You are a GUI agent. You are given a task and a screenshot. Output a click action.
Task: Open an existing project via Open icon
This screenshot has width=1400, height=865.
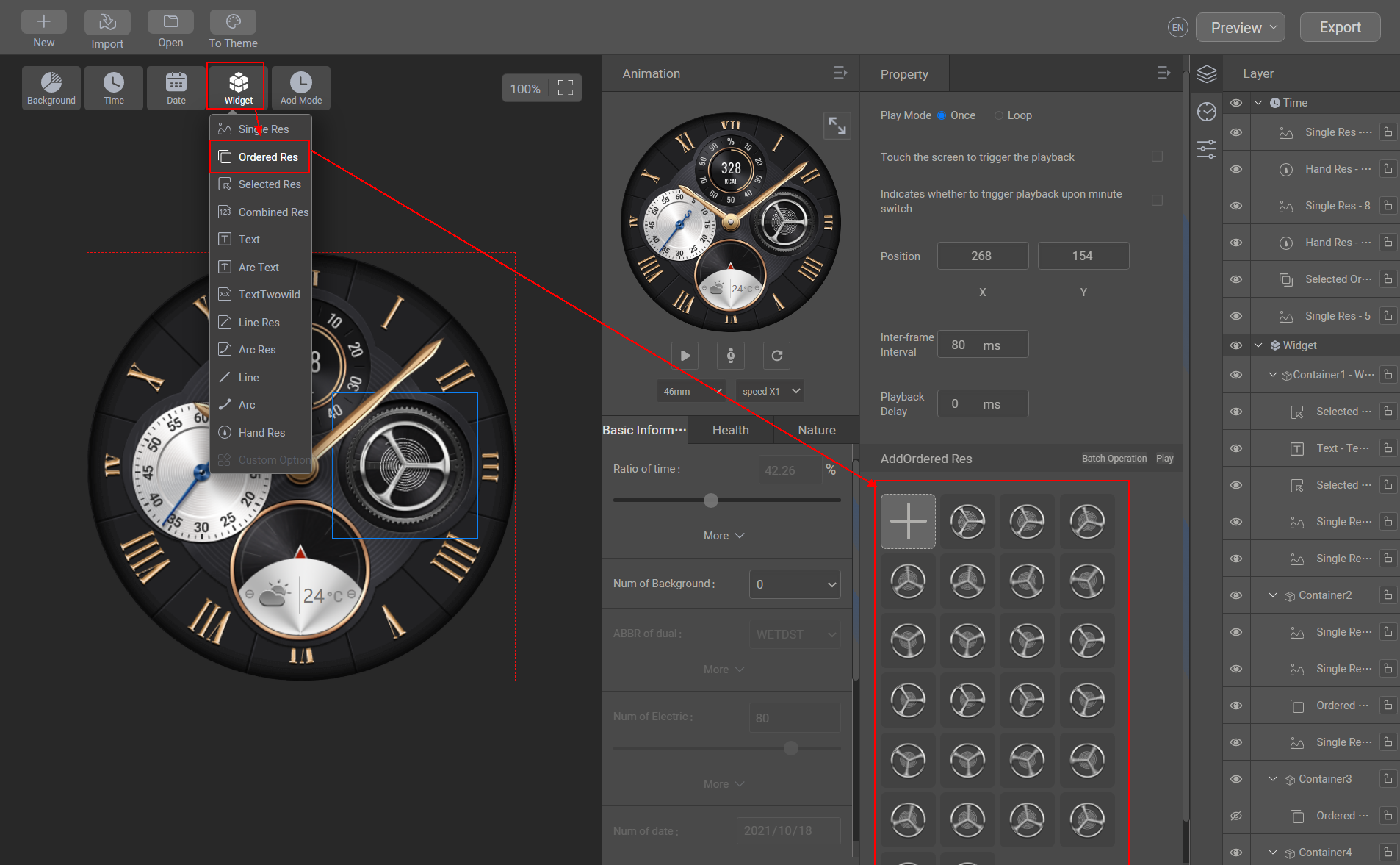point(170,21)
